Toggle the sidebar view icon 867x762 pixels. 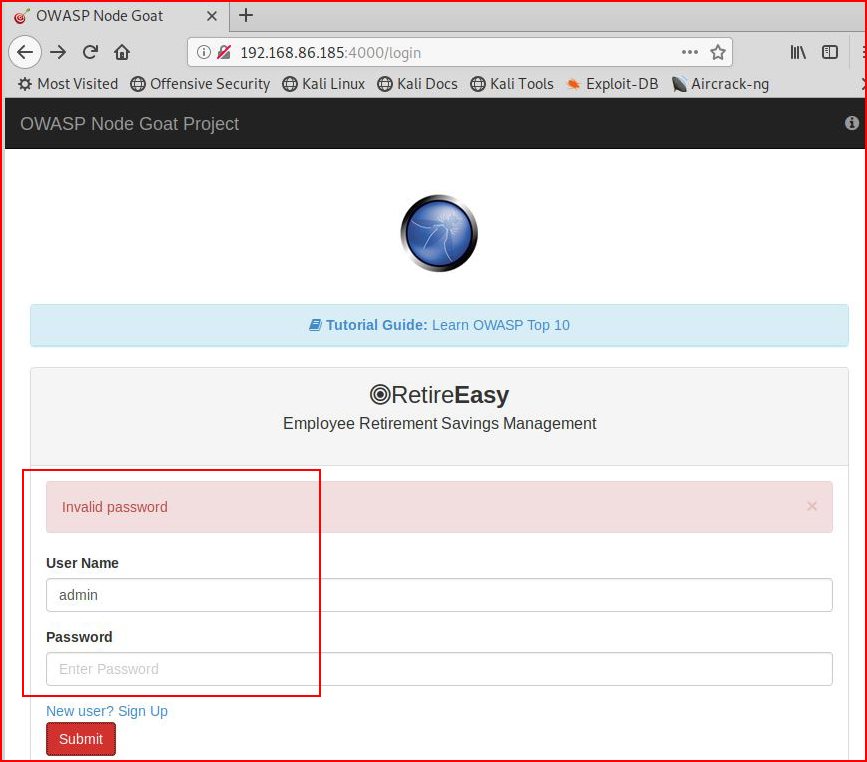829,52
